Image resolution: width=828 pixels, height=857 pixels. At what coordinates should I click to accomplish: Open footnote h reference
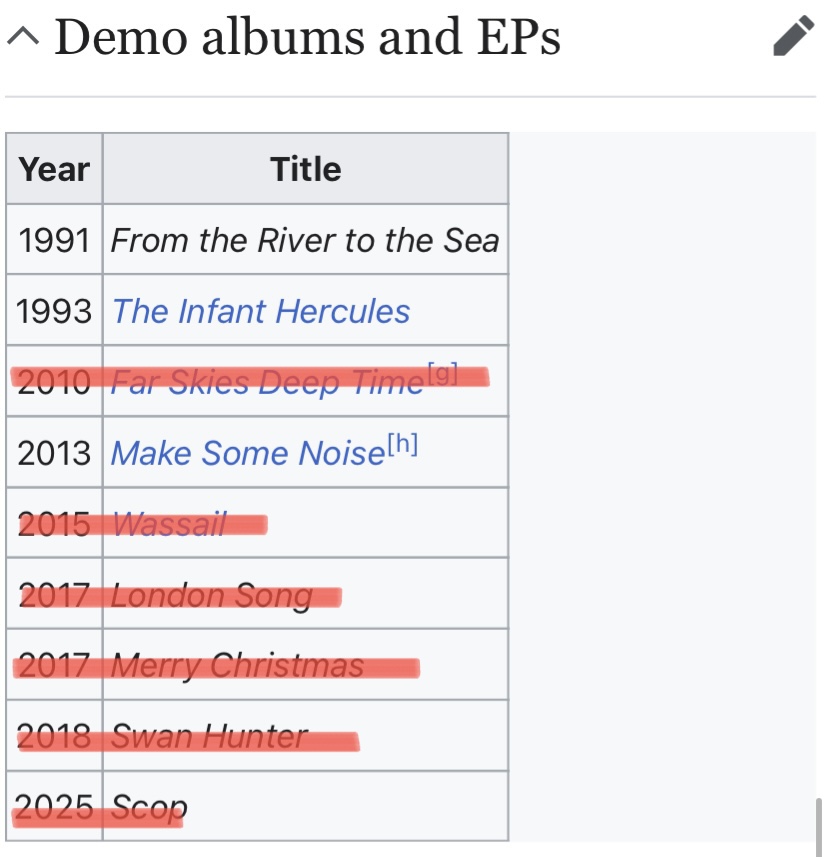[402, 446]
